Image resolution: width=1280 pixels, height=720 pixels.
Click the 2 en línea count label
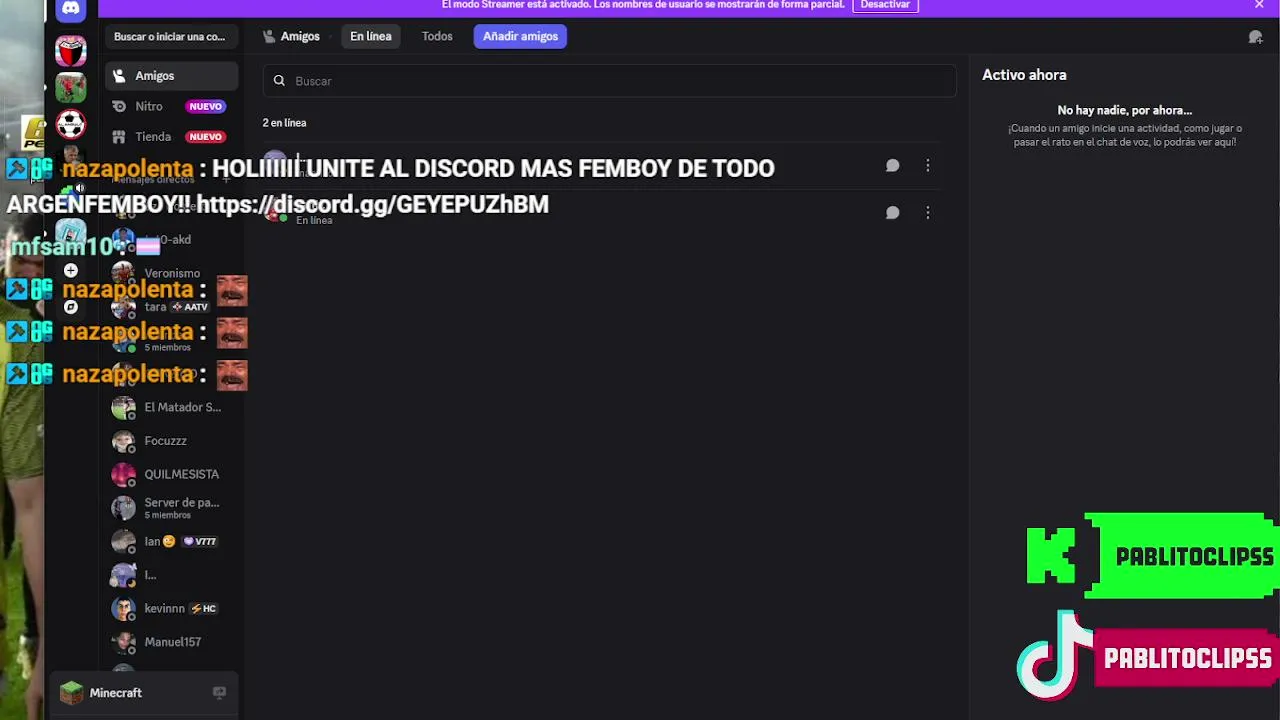284,123
